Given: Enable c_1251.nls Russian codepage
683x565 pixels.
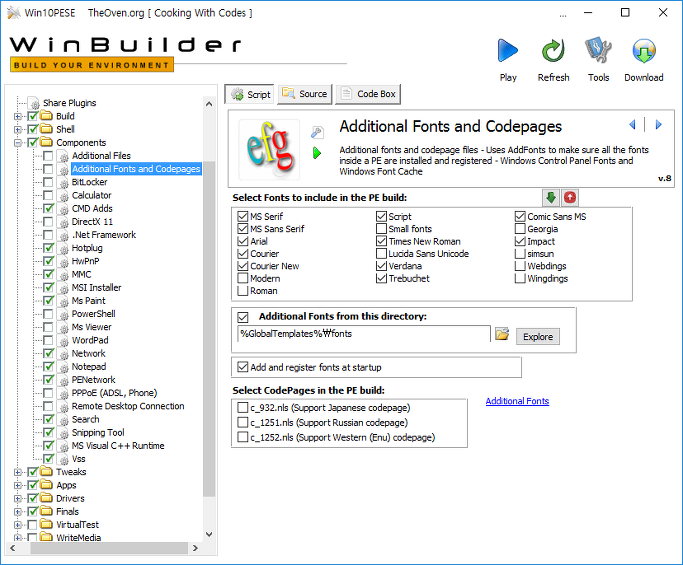Looking at the screenshot, I should click(243, 422).
